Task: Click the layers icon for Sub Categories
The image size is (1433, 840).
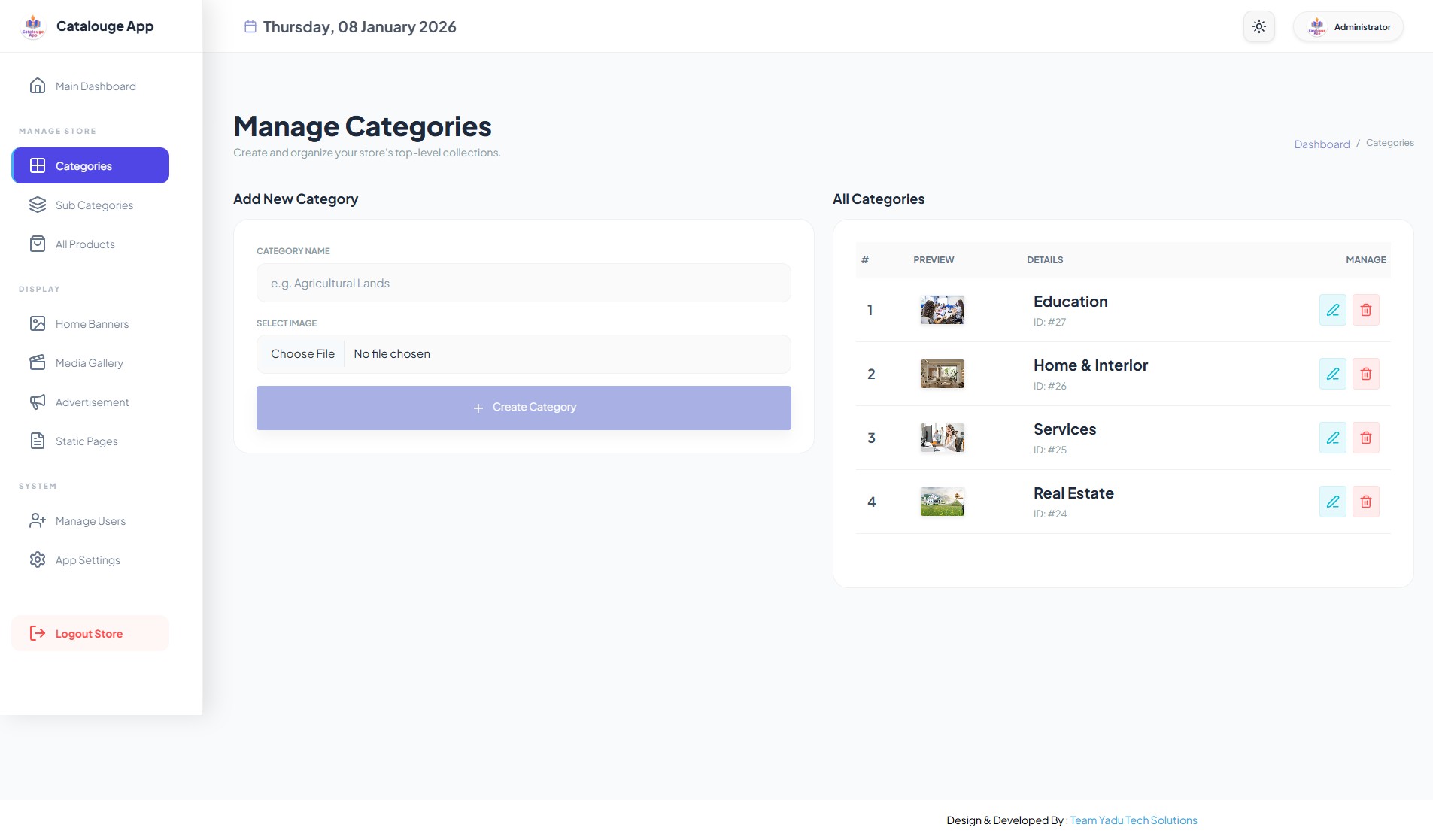Action: coord(38,205)
